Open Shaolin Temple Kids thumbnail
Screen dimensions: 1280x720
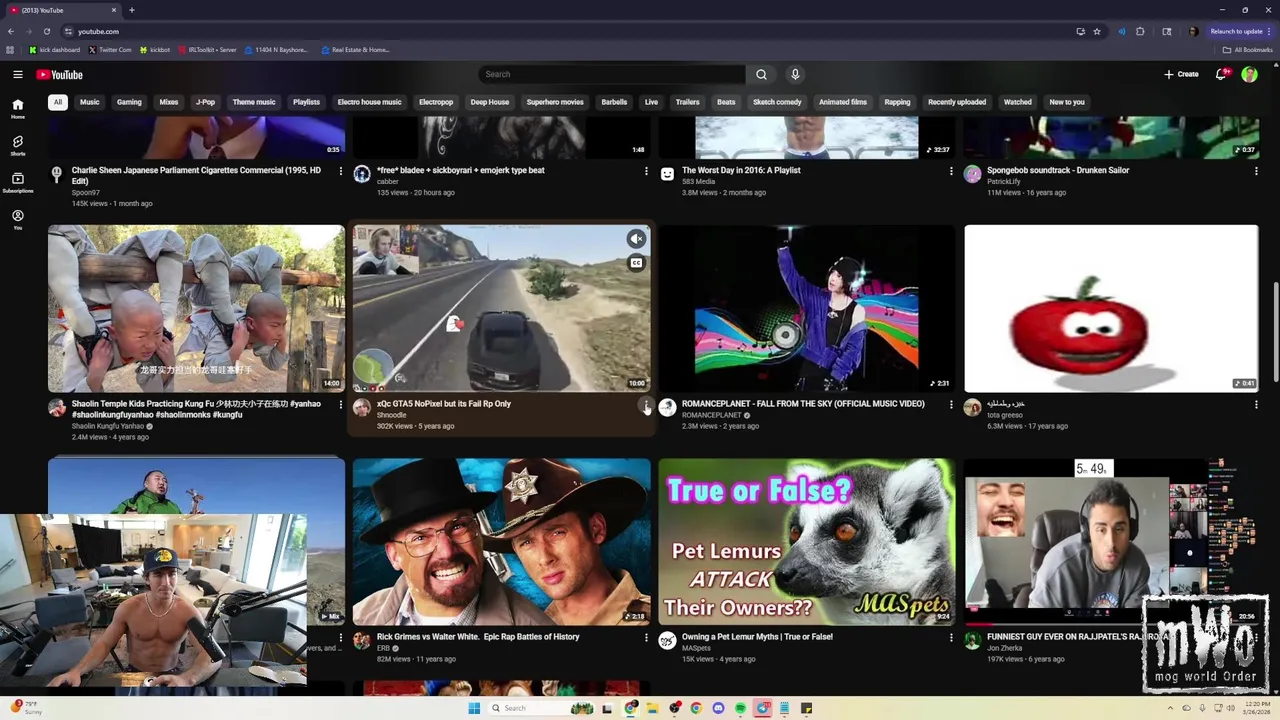[196, 308]
